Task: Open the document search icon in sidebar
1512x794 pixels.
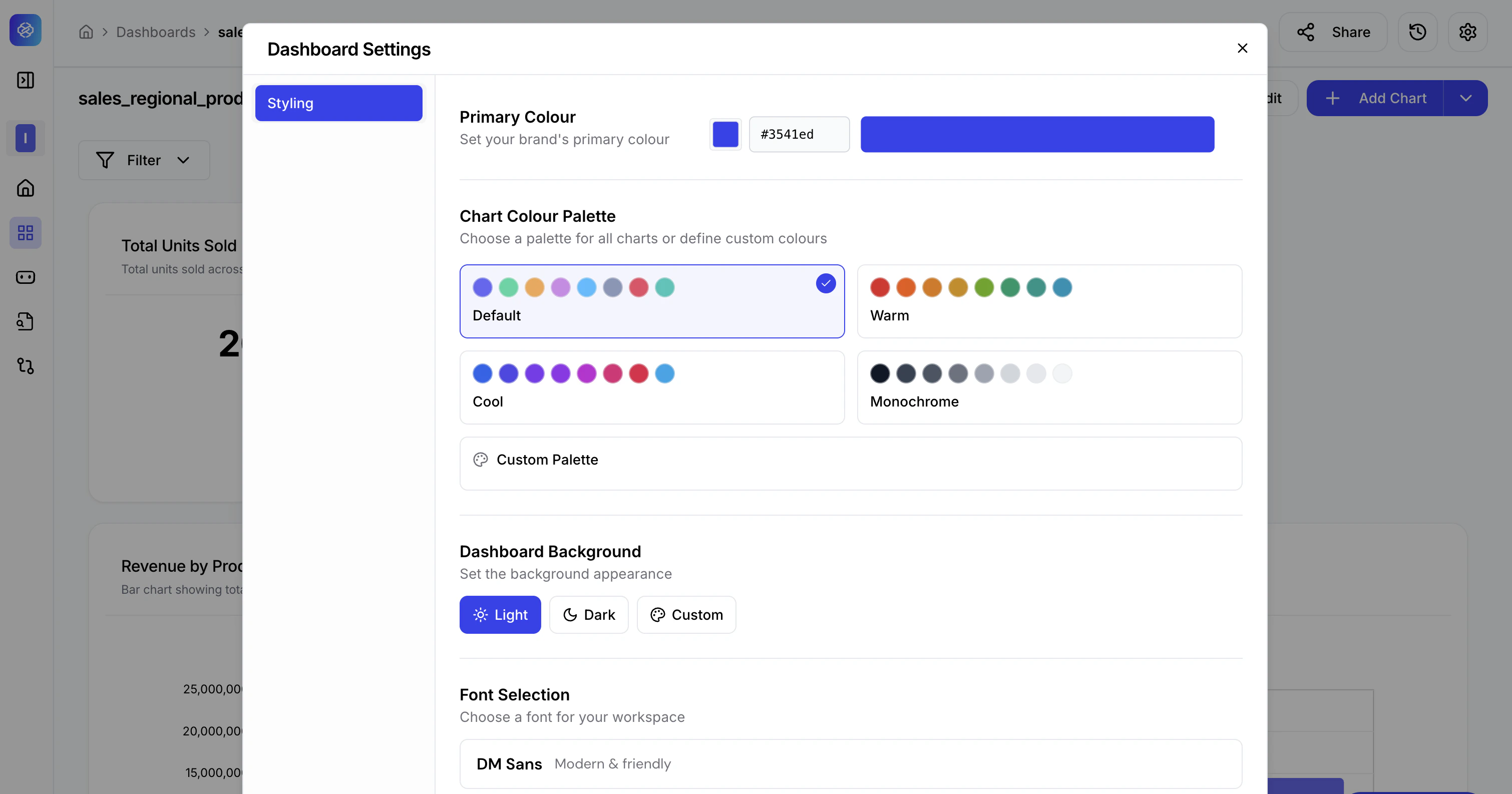Action: point(25,321)
